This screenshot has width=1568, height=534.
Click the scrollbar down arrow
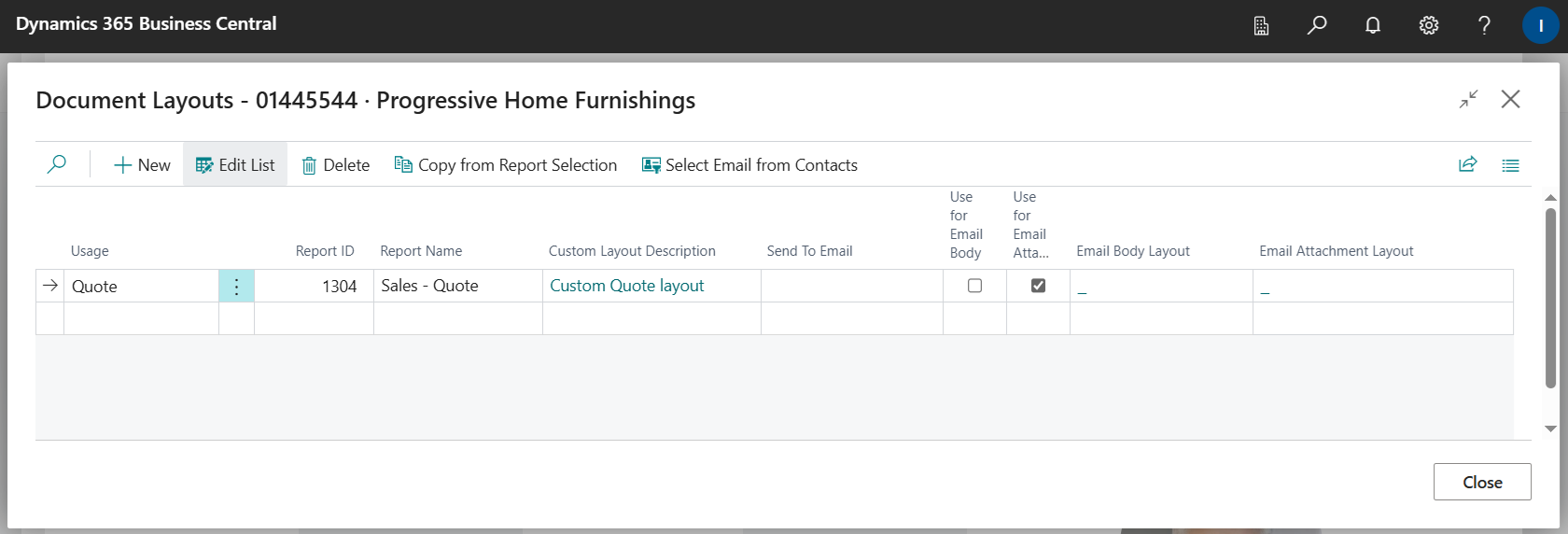1550,429
